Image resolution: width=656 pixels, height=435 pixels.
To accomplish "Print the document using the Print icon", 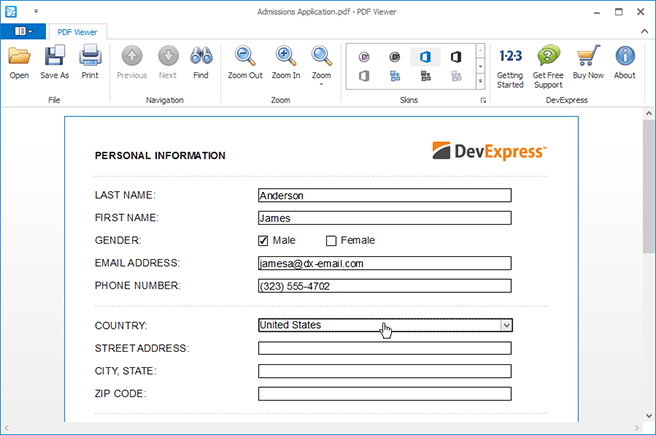I will (90, 59).
